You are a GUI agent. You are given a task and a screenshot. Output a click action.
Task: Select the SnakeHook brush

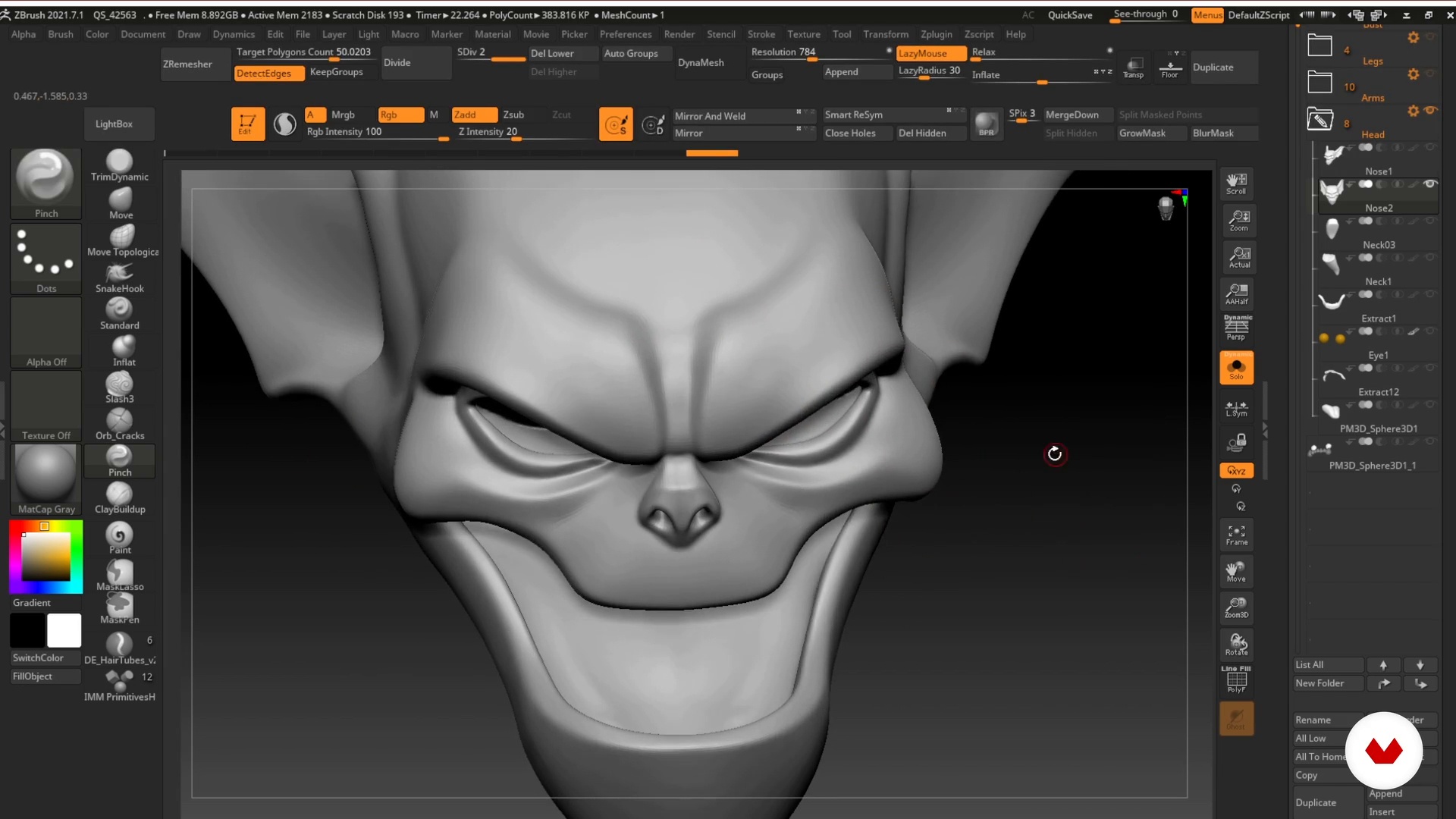click(x=120, y=278)
